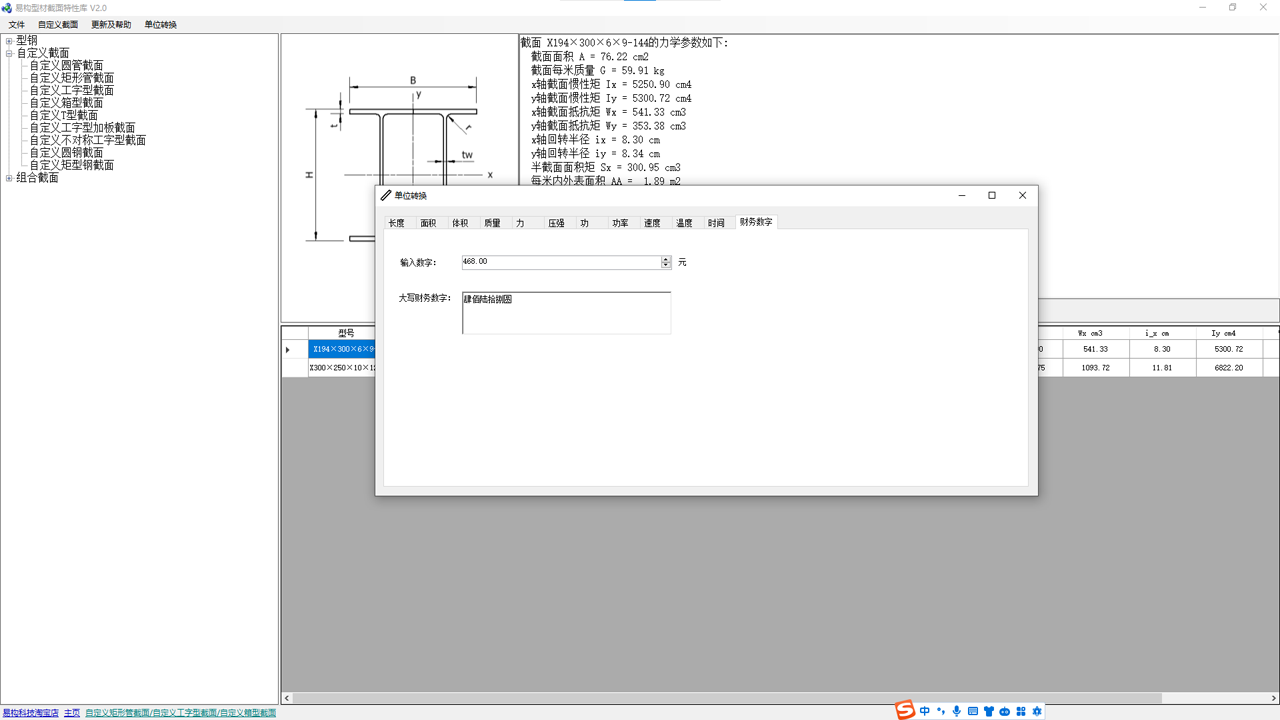Toggle the IME punctuation mode icon

click(941, 711)
